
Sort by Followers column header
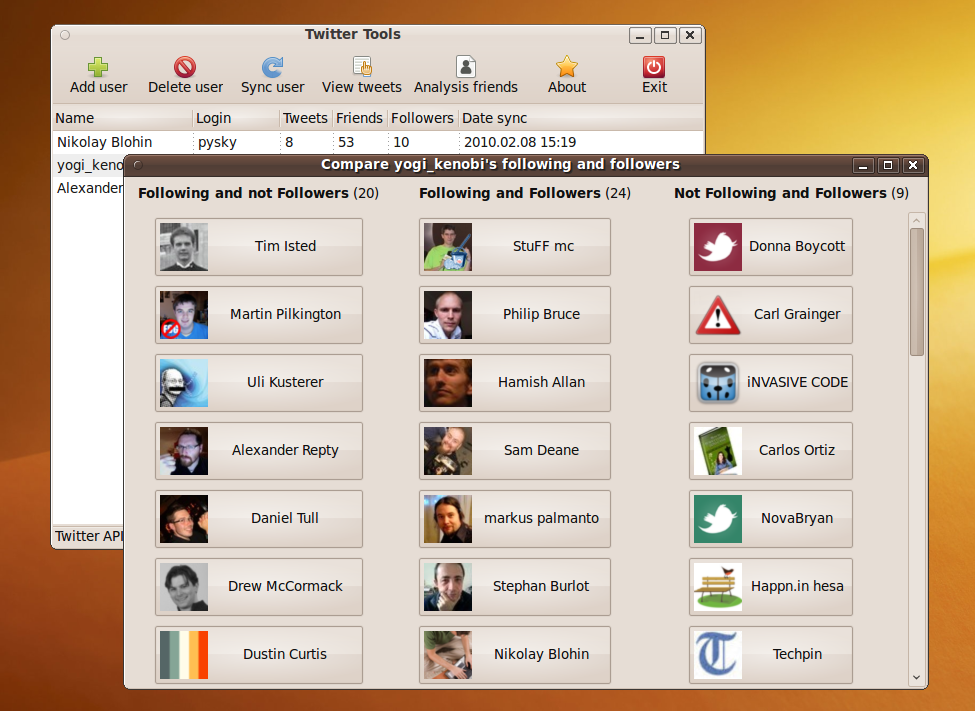click(x=423, y=118)
